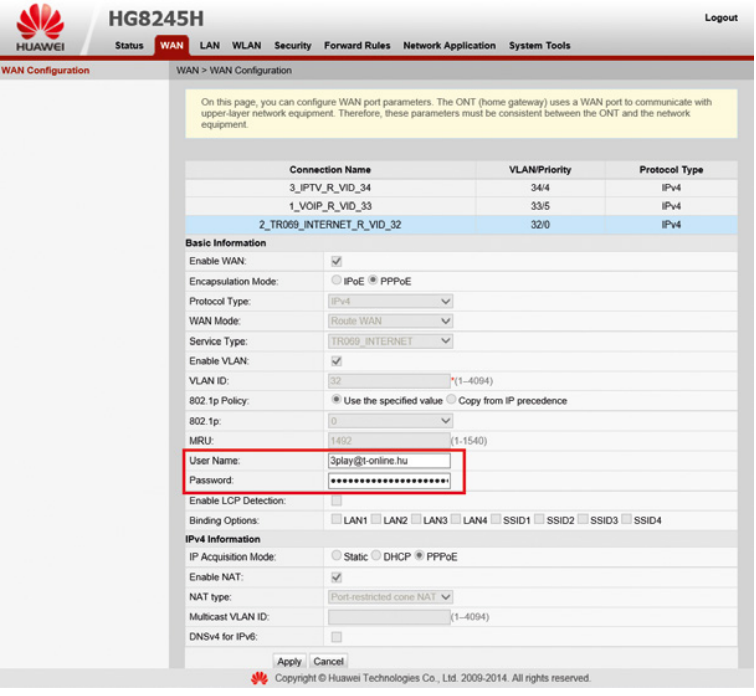Viewport: 756px width, 696px height.
Task: Open the Protocol Type dropdown
Action: (x=390, y=301)
